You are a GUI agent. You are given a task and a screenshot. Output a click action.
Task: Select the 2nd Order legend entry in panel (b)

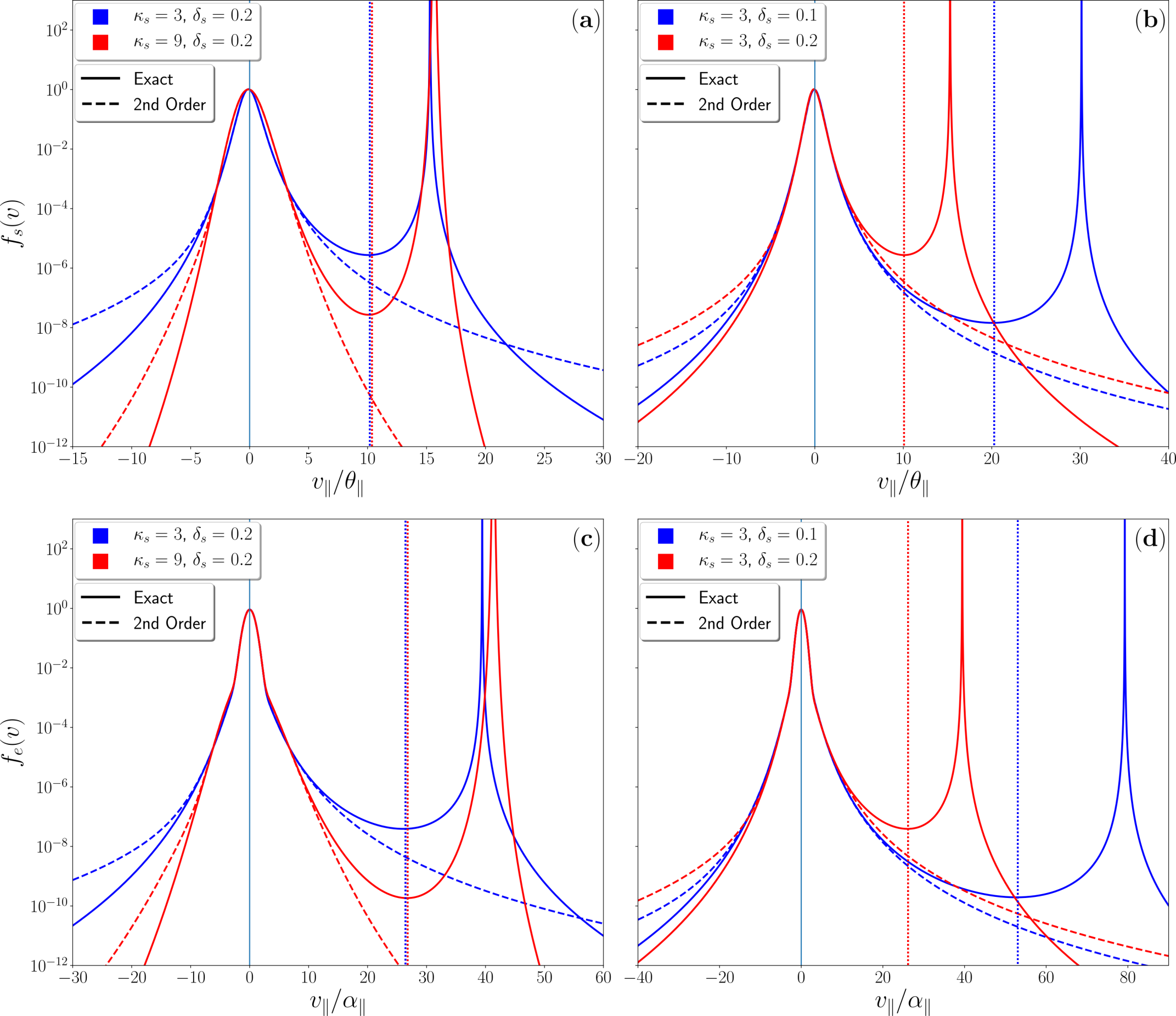pos(734,104)
